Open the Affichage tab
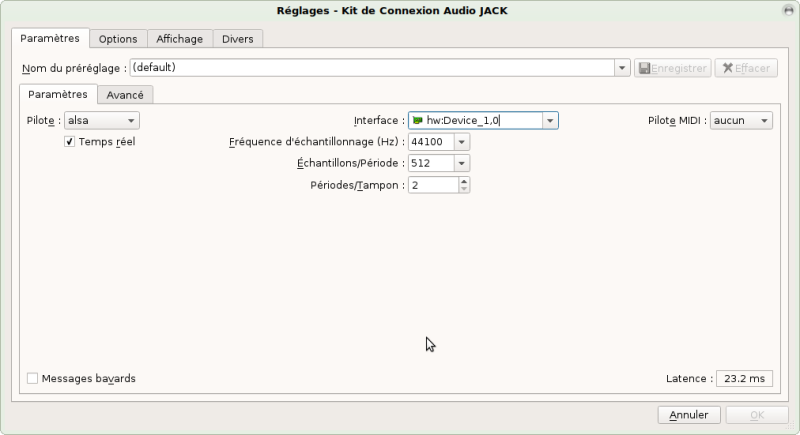This screenshot has height=435, width=800. (179, 39)
